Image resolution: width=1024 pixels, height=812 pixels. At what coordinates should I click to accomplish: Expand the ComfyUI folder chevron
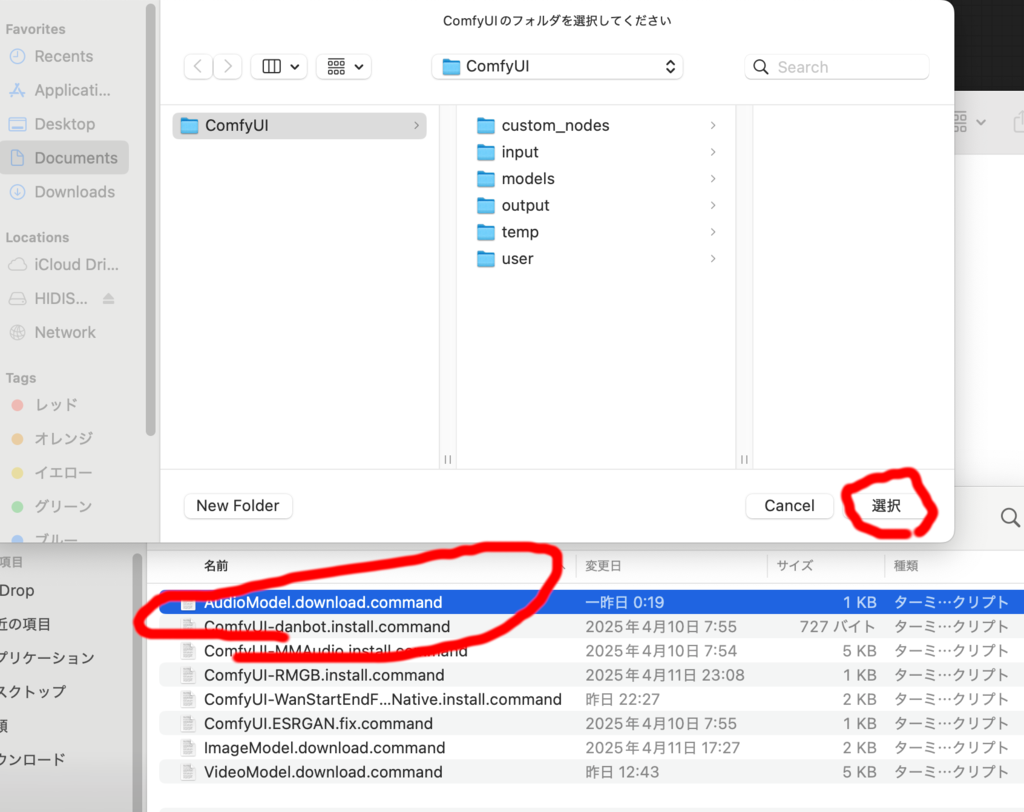(416, 125)
